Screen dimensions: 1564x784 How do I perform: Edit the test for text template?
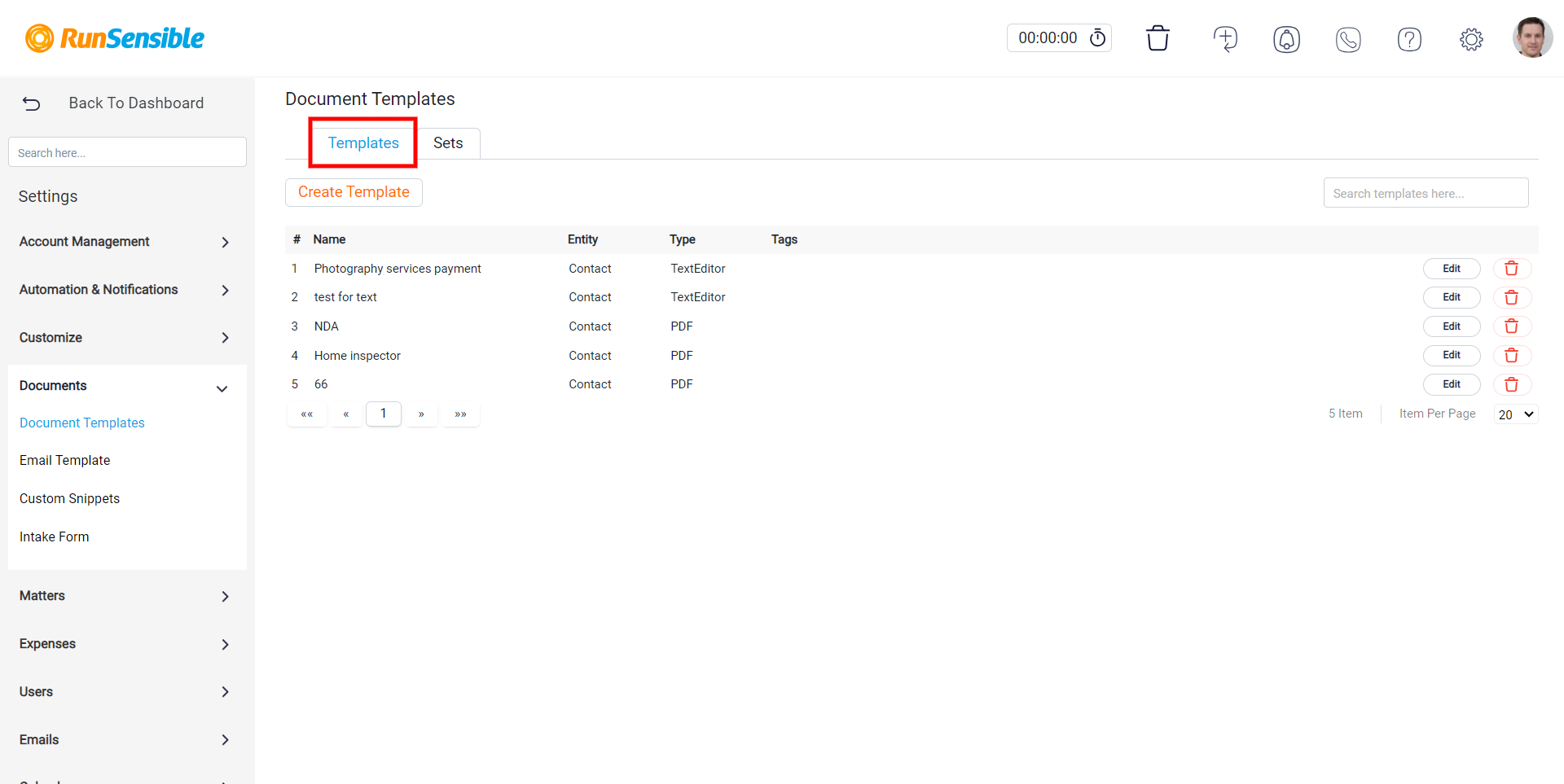[x=1452, y=297]
